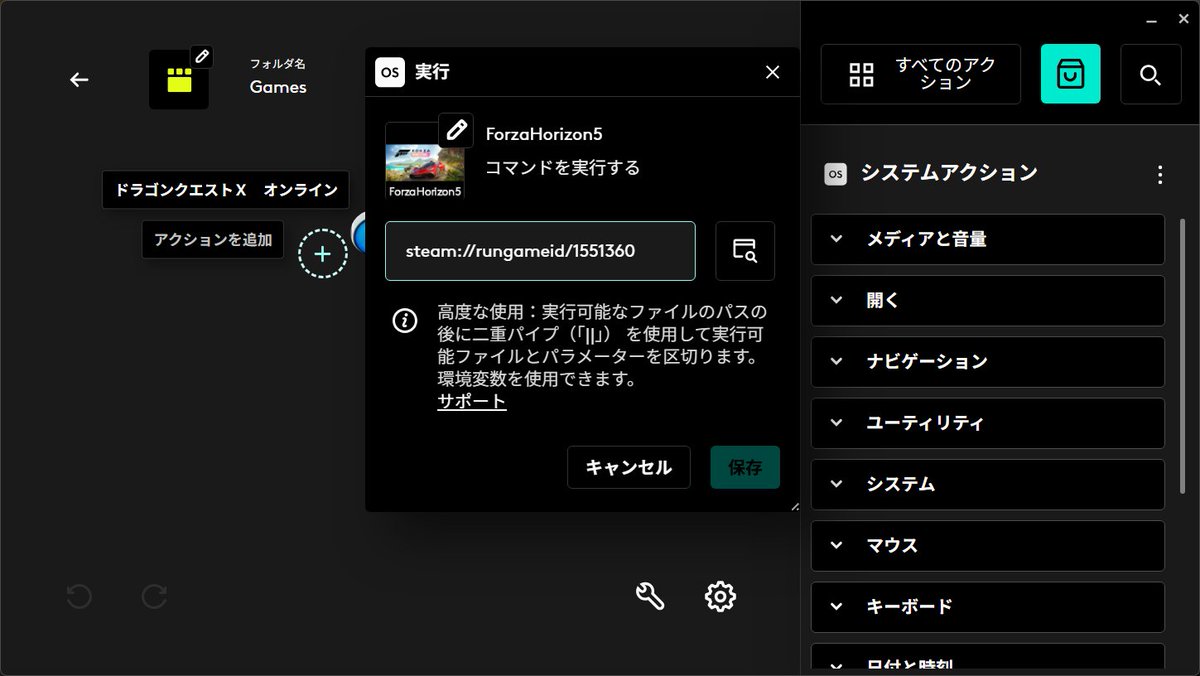1200x676 pixels.
Task: Close the 実行 dialog
Action: tap(772, 72)
